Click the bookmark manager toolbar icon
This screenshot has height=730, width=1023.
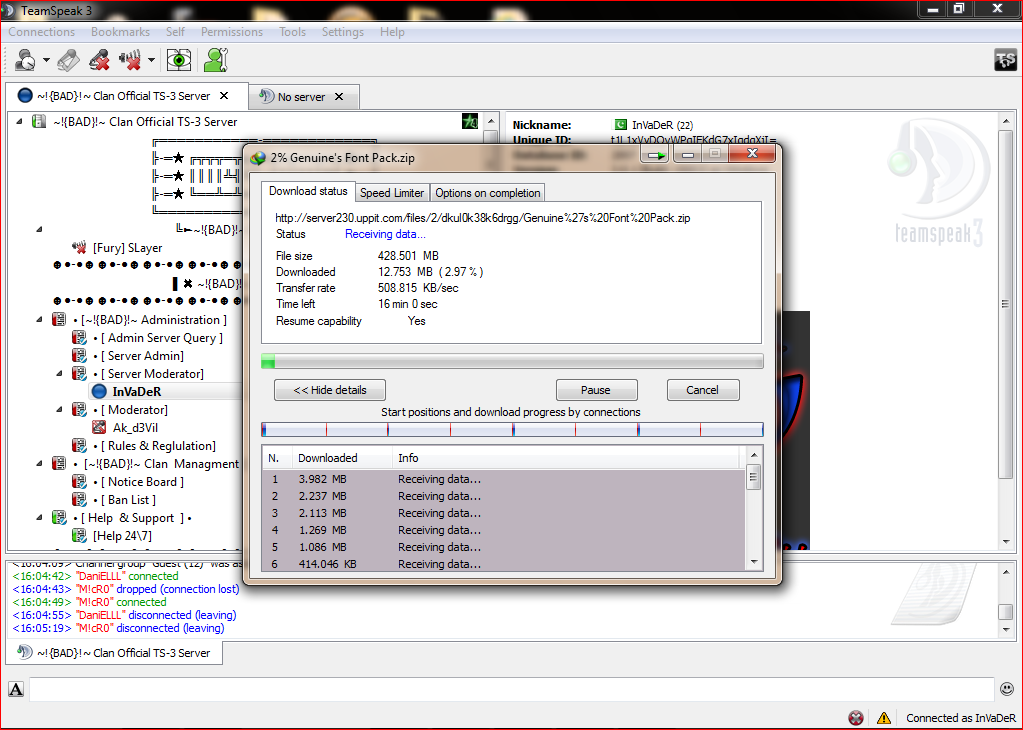(68, 60)
